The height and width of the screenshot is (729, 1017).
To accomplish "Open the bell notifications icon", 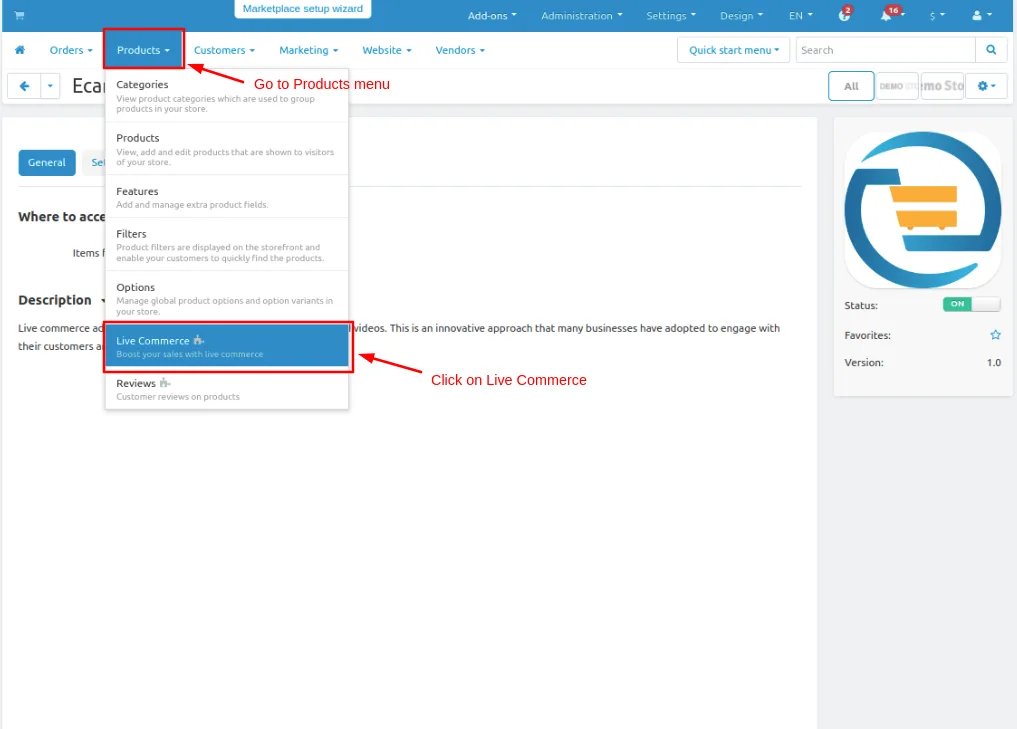I will tap(886, 15).
